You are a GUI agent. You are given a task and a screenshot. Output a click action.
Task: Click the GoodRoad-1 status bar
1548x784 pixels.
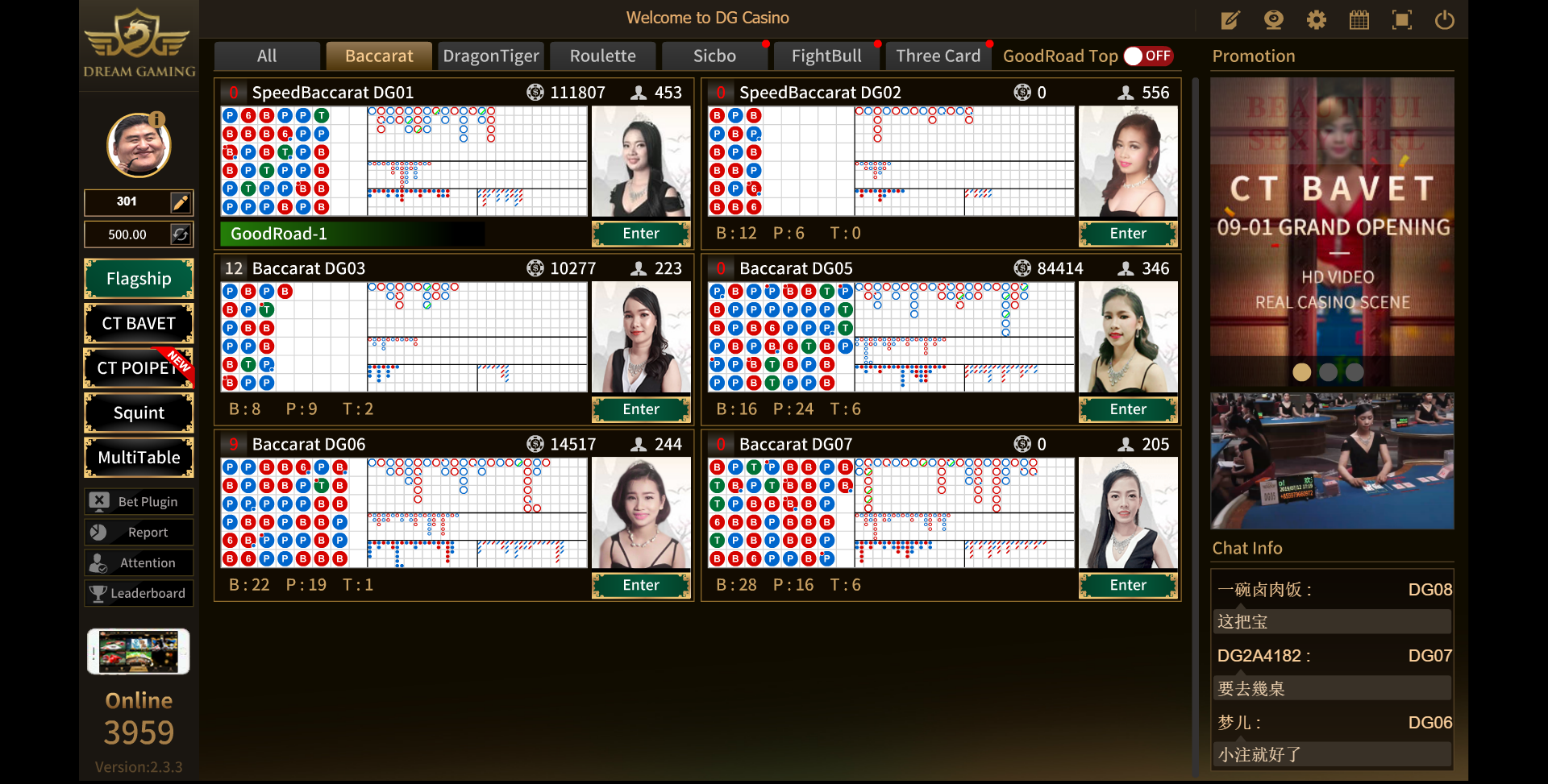pyautogui.click(x=352, y=234)
